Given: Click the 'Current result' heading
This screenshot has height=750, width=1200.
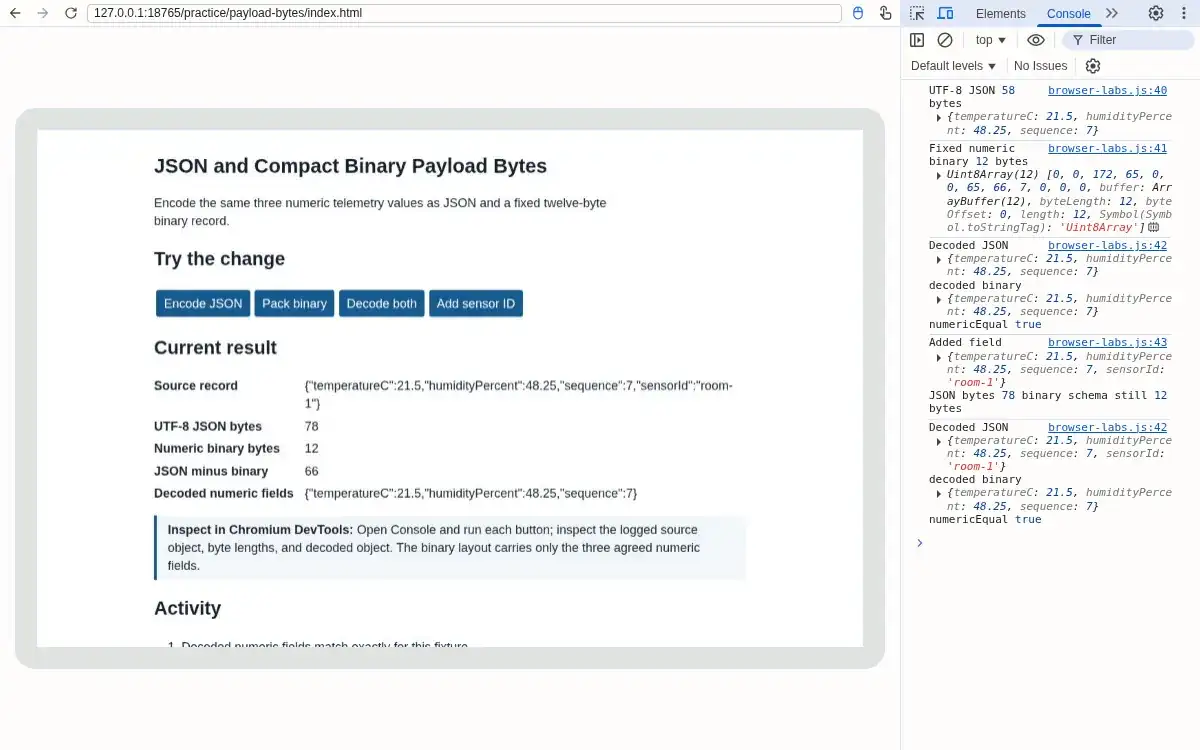Looking at the screenshot, I should [x=215, y=348].
